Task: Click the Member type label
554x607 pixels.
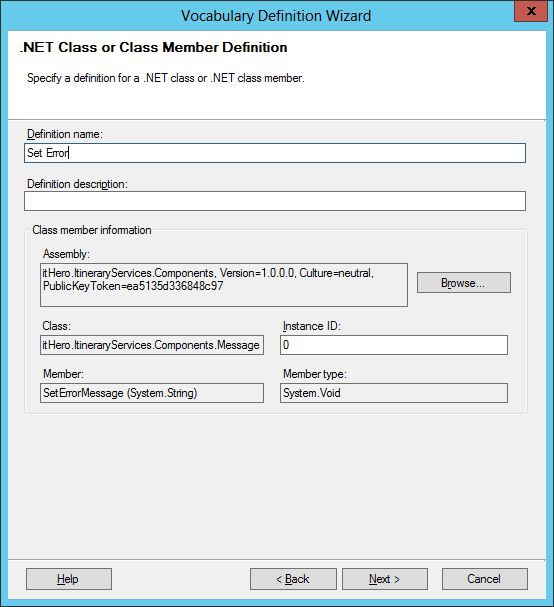Action: (x=315, y=374)
